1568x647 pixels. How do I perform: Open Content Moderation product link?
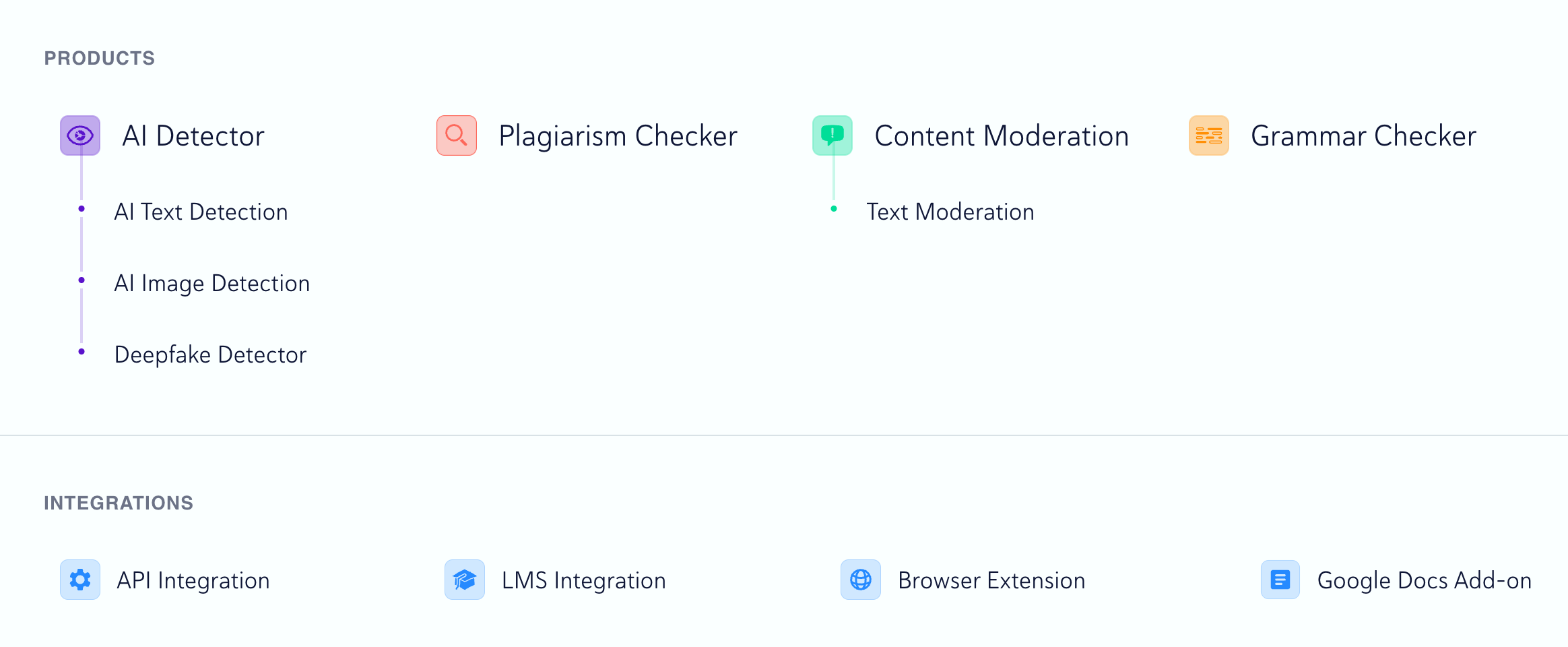click(x=1002, y=136)
